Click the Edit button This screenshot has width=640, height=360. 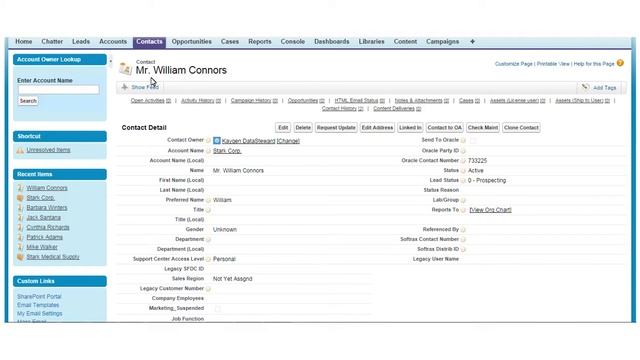(x=283, y=128)
